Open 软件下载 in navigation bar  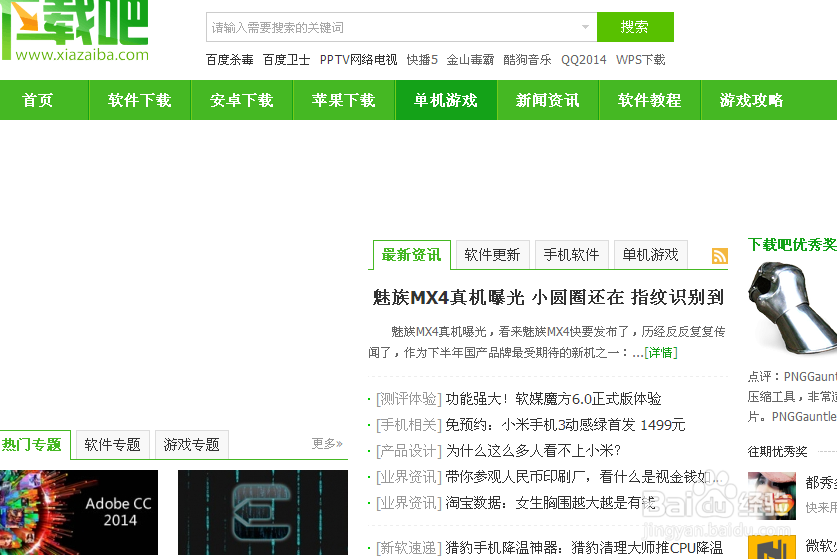pyautogui.click(x=140, y=100)
